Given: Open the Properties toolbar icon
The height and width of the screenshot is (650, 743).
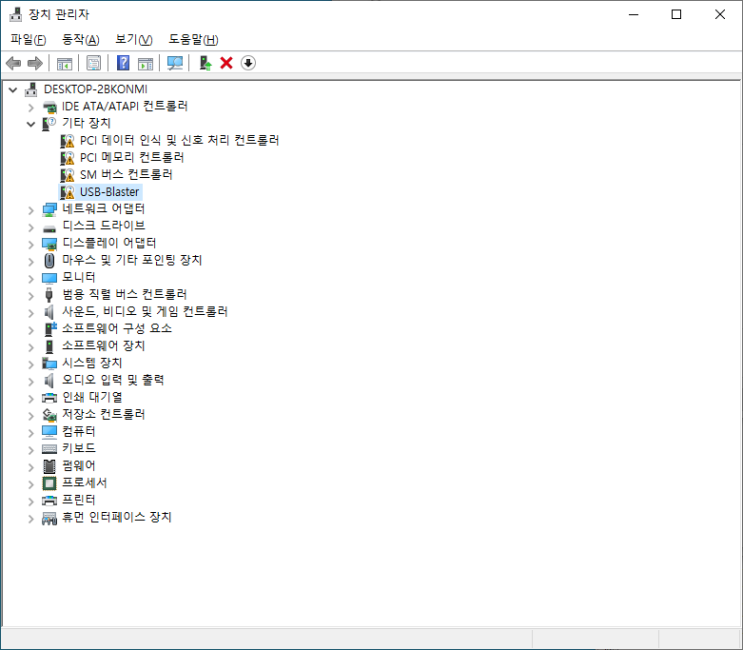Looking at the screenshot, I should (x=94, y=63).
